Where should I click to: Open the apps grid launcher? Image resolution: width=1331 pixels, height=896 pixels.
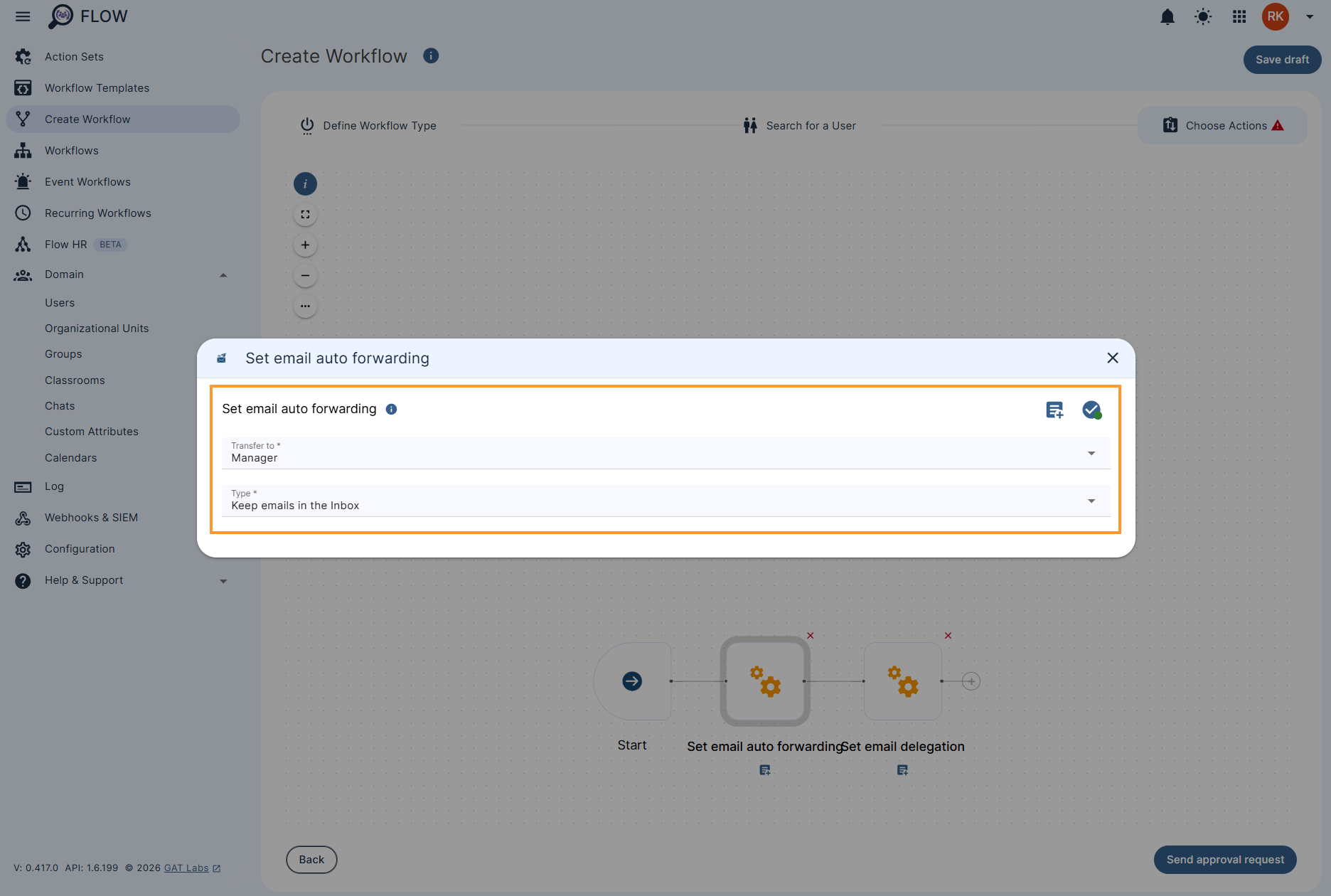click(1239, 16)
